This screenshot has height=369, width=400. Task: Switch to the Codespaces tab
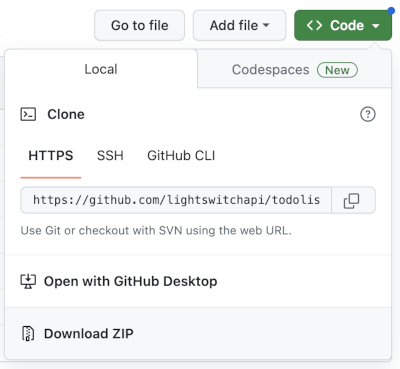coord(294,69)
